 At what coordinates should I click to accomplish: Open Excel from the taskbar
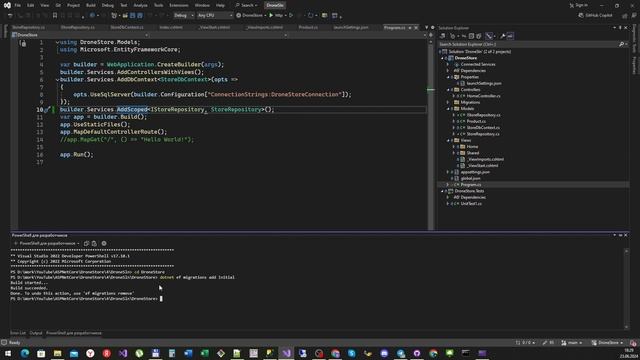click(204, 353)
